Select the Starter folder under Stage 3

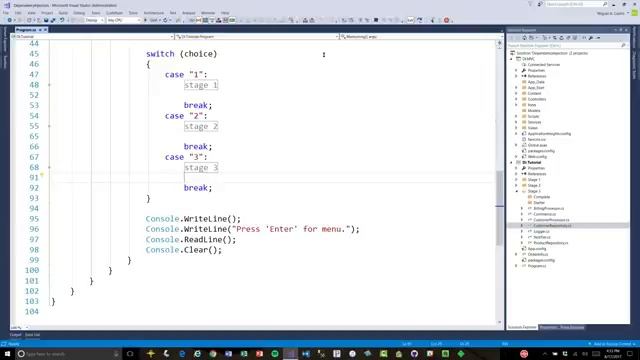click(x=539, y=202)
